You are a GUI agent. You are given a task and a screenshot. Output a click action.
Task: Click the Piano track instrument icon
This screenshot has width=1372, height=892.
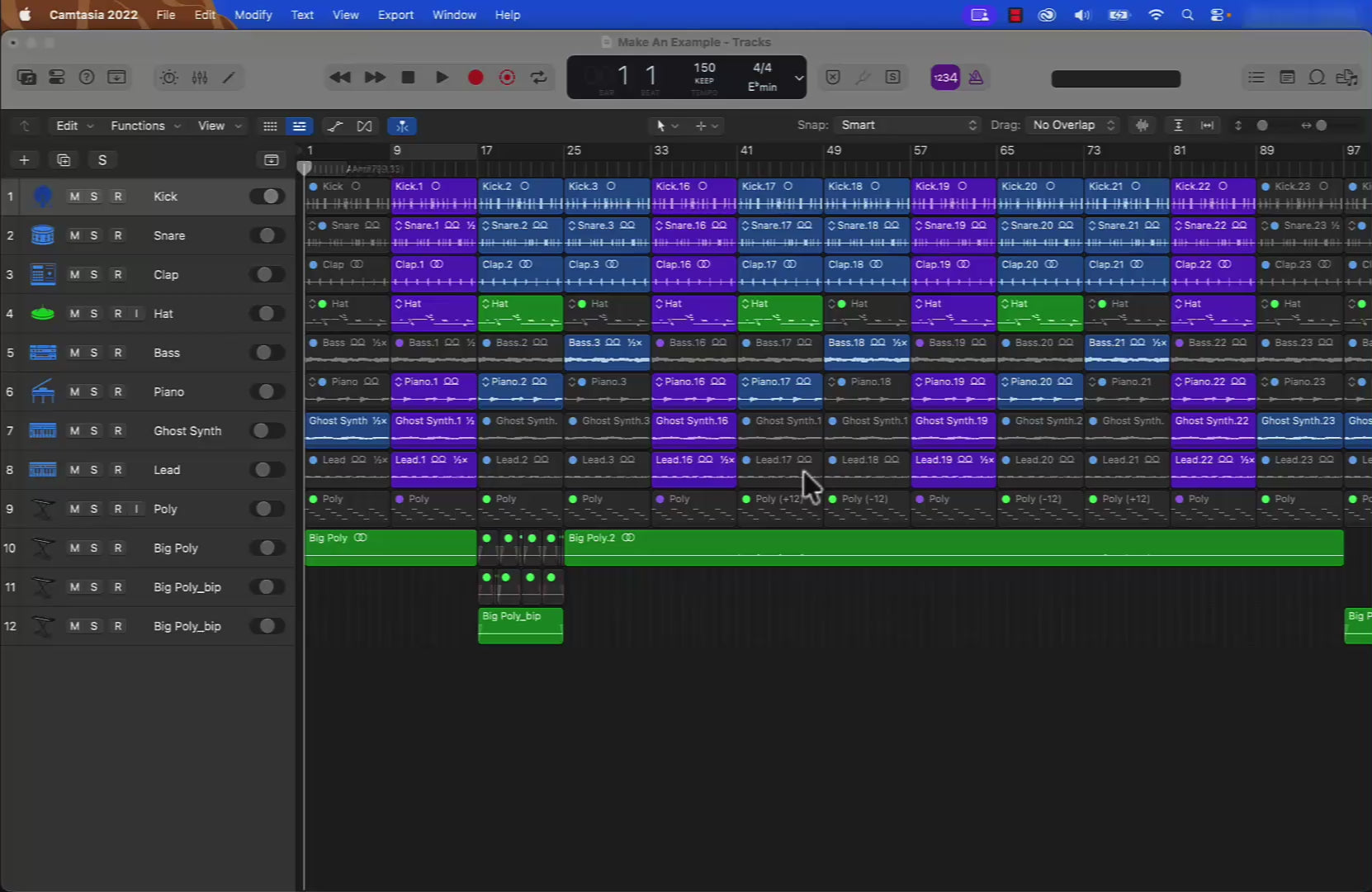pos(42,391)
